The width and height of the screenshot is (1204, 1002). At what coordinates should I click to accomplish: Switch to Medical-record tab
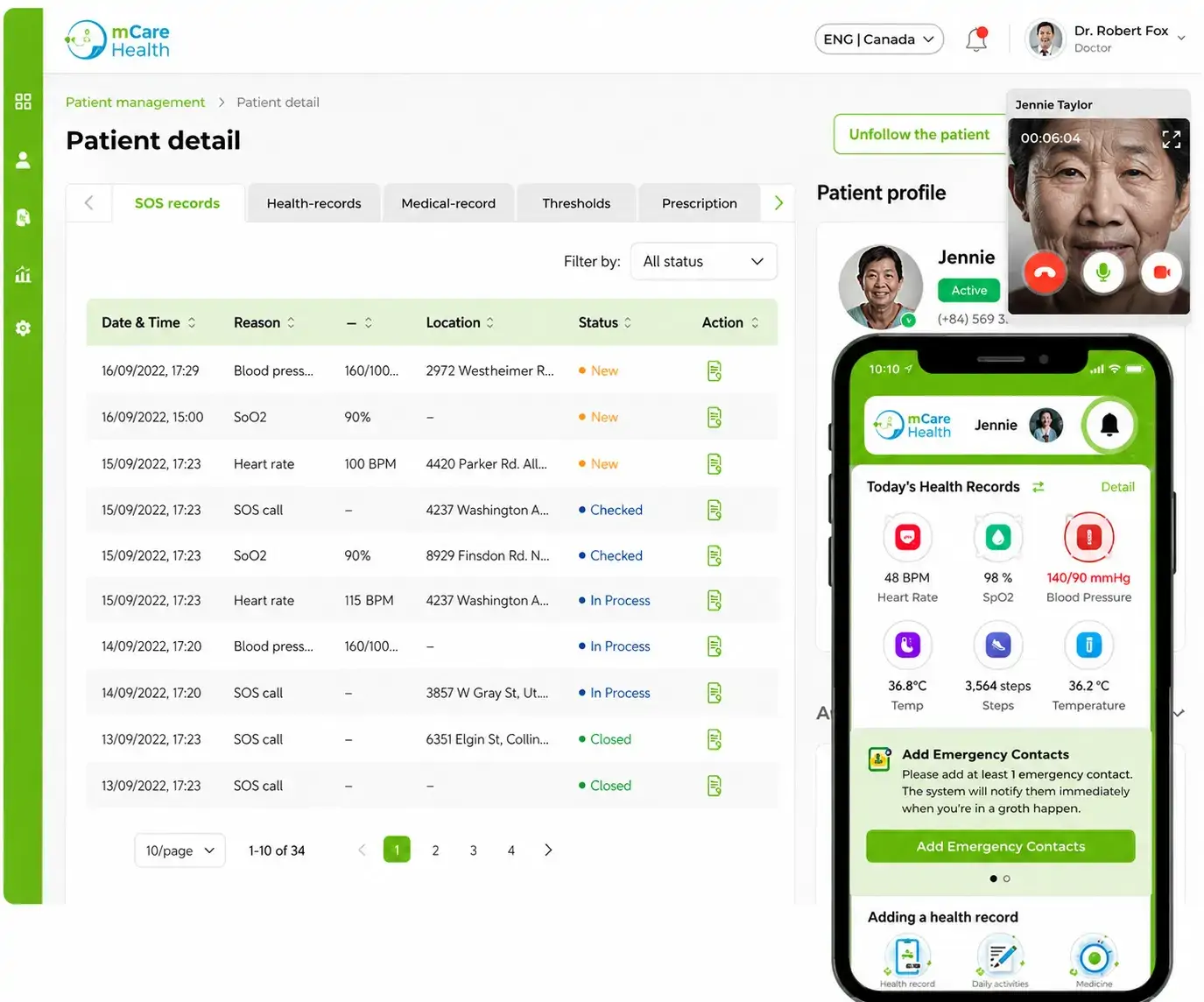point(448,203)
